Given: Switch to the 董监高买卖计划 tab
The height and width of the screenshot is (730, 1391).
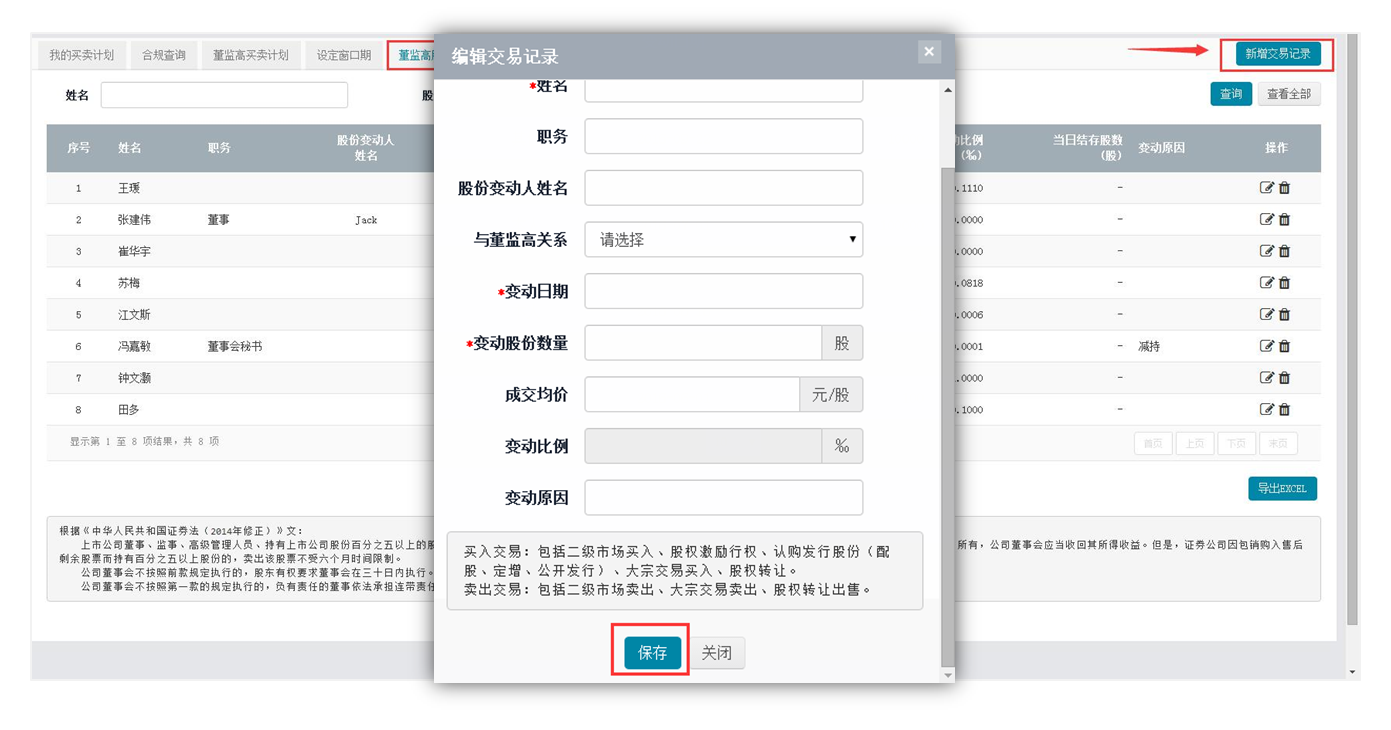Looking at the screenshot, I should [250, 55].
